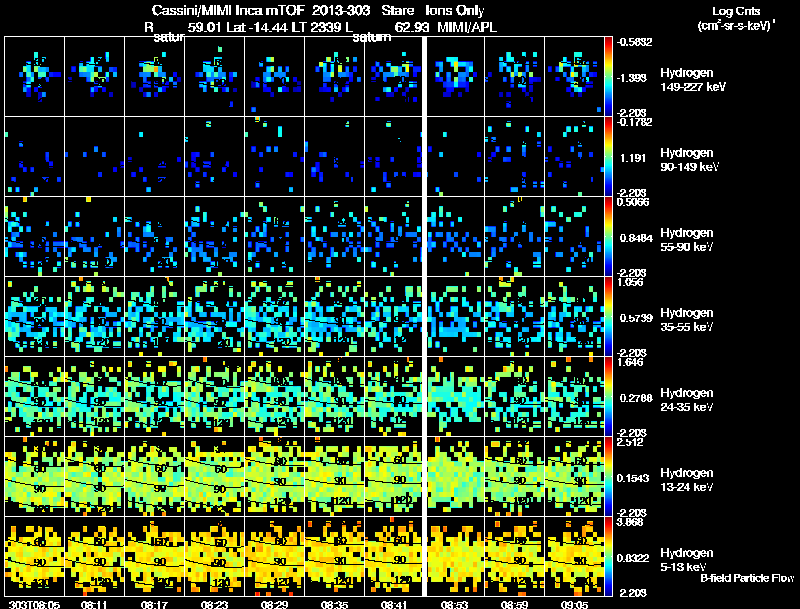
Task: Click the color scale for Hydrogen 5-13 keV
Action: click(608, 556)
